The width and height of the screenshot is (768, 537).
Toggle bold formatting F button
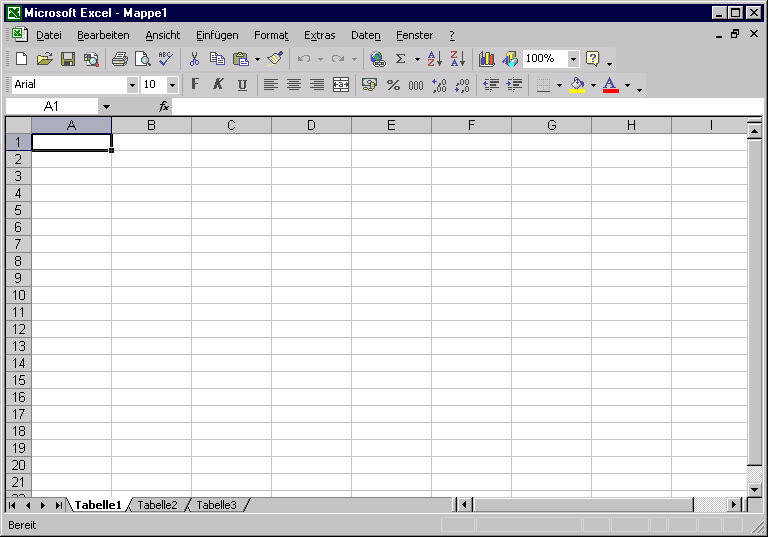pos(195,85)
